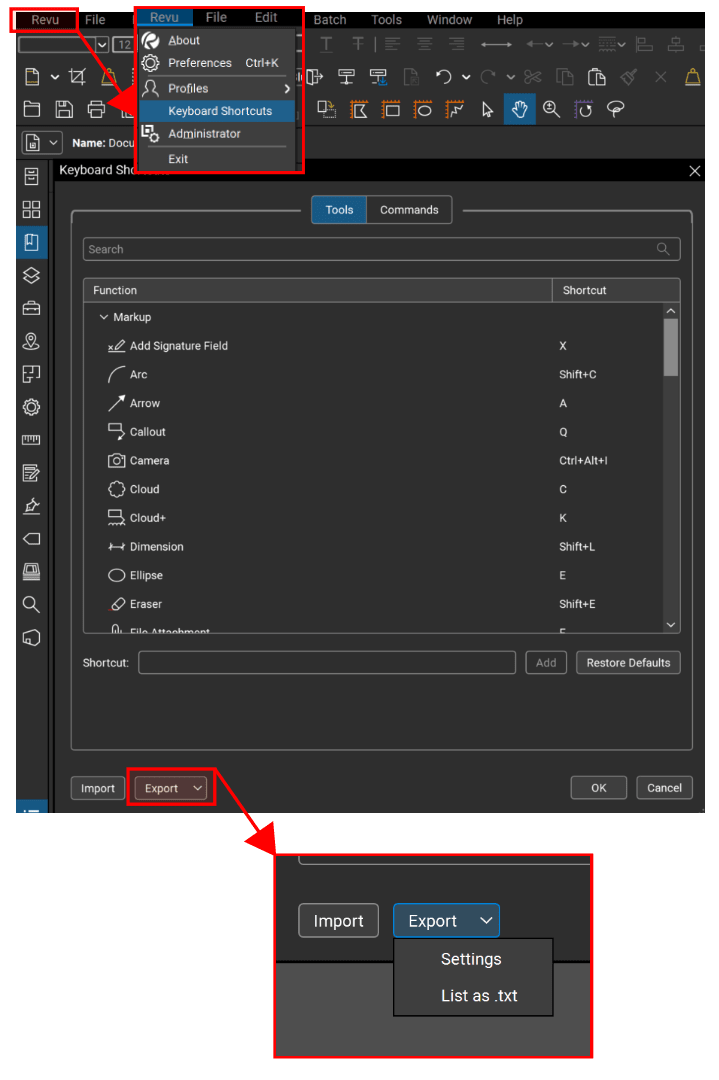This screenshot has height=1080, width=719.
Task: Click the Restore Defaults button
Action: click(x=628, y=663)
